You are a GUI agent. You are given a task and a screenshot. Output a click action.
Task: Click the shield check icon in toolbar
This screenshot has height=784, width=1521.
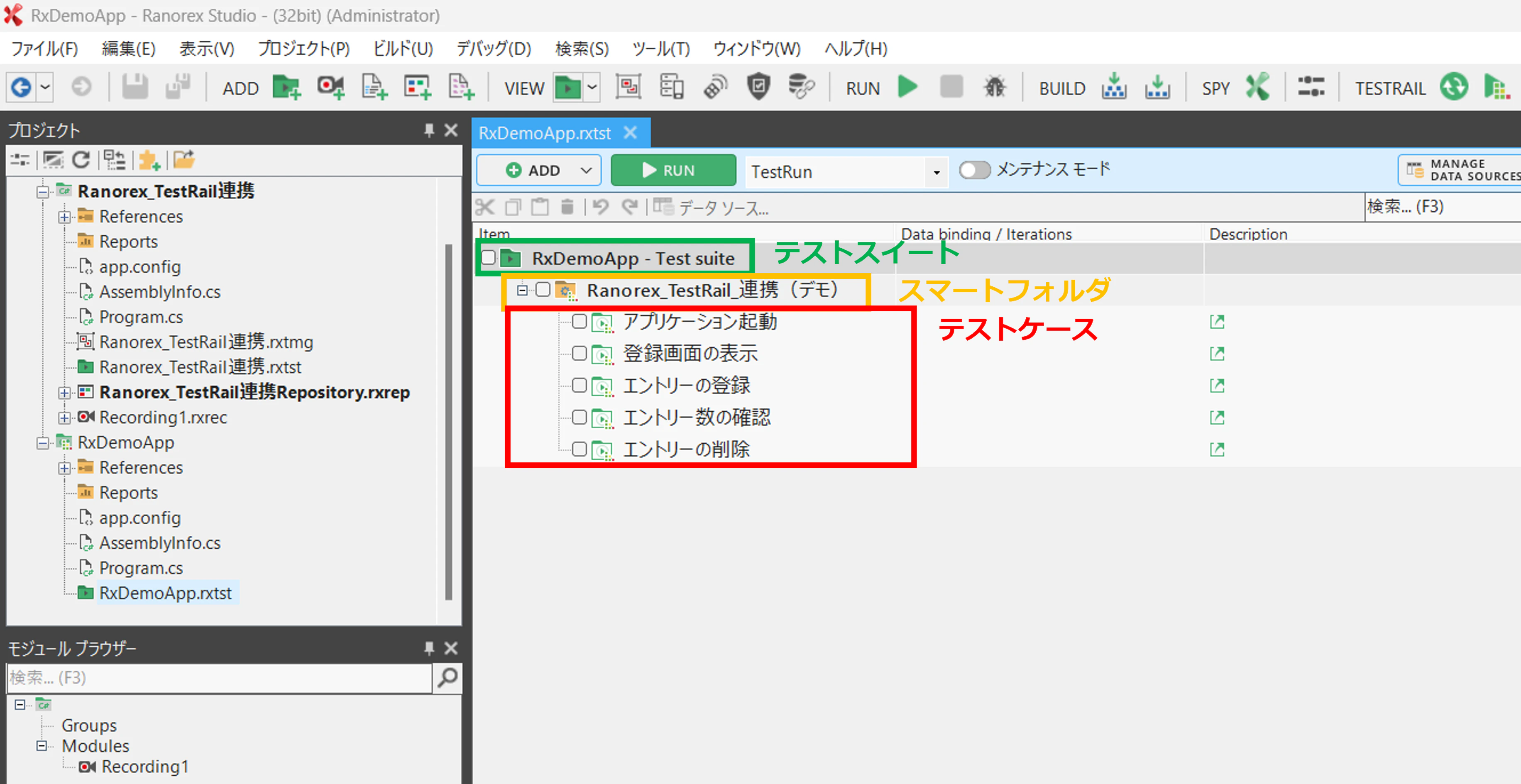(x=758, y=88)
